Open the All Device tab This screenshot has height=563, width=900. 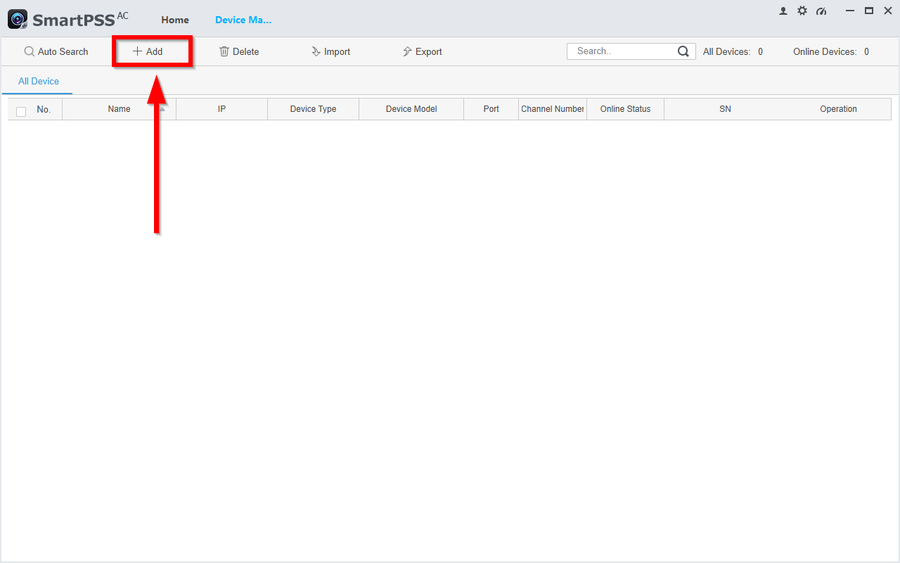coord(38,81)
